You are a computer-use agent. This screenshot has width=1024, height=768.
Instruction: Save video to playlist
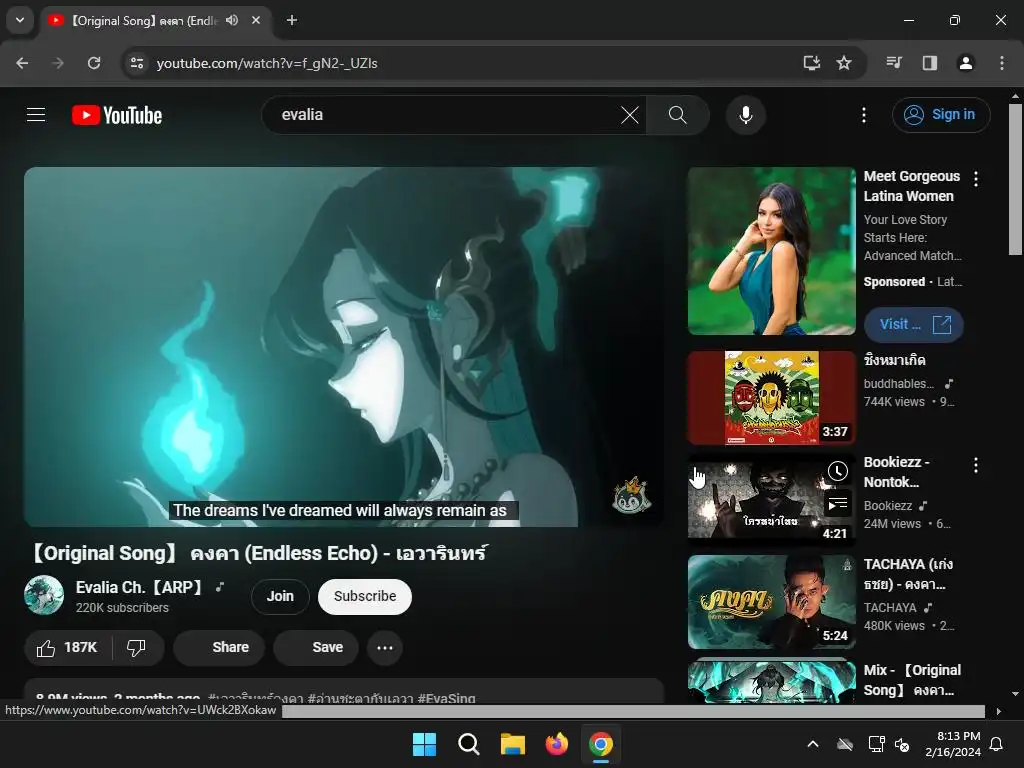[316, 647]
